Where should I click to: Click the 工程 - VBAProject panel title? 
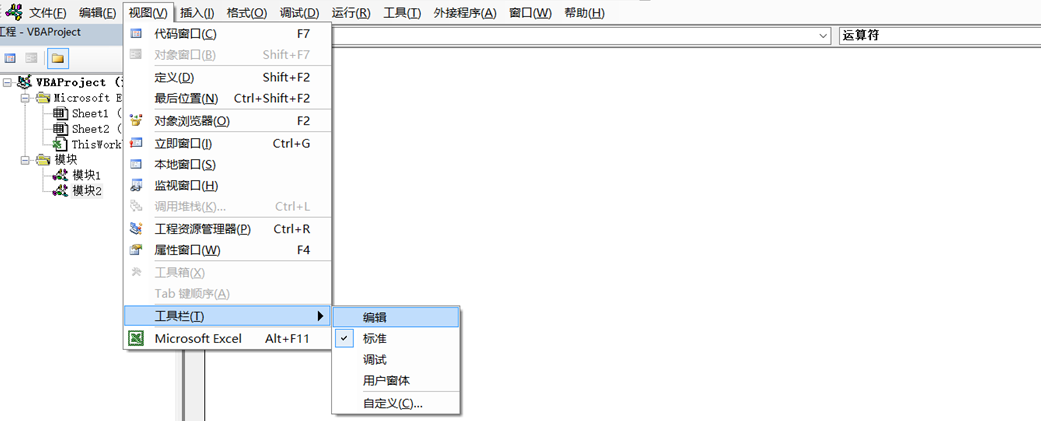coord(41,32)
